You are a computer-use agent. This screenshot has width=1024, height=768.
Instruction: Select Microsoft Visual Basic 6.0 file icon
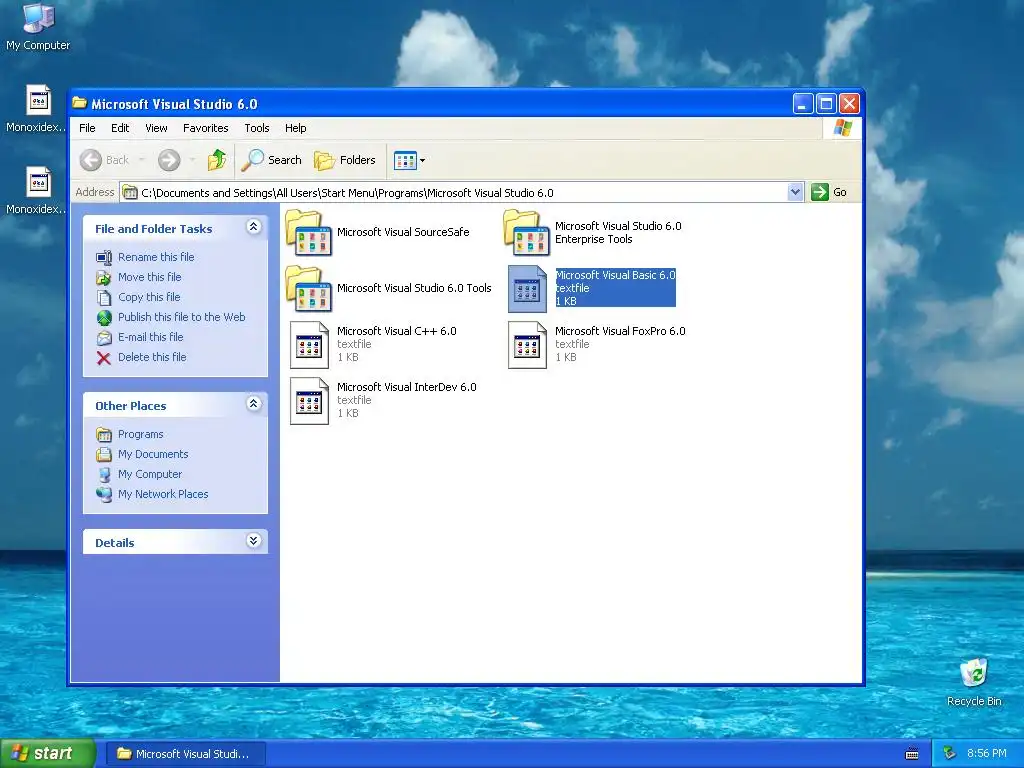pyautogui.click(x=527, y=288)
